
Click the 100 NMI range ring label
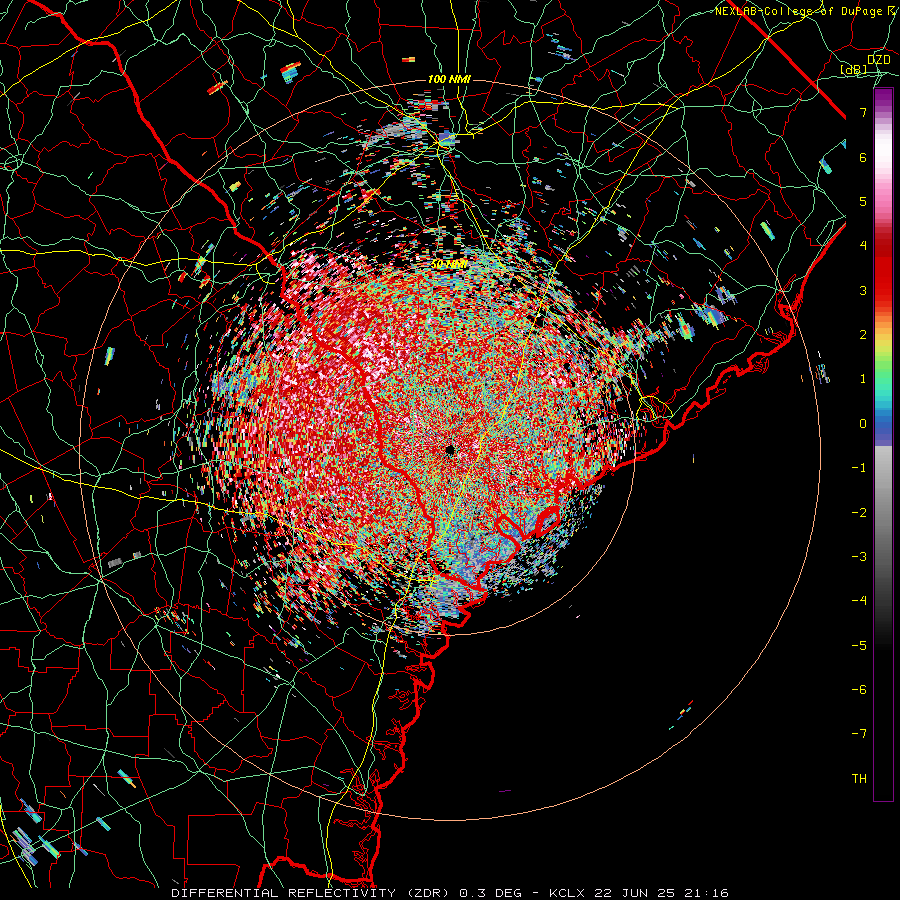coord(449,79)
